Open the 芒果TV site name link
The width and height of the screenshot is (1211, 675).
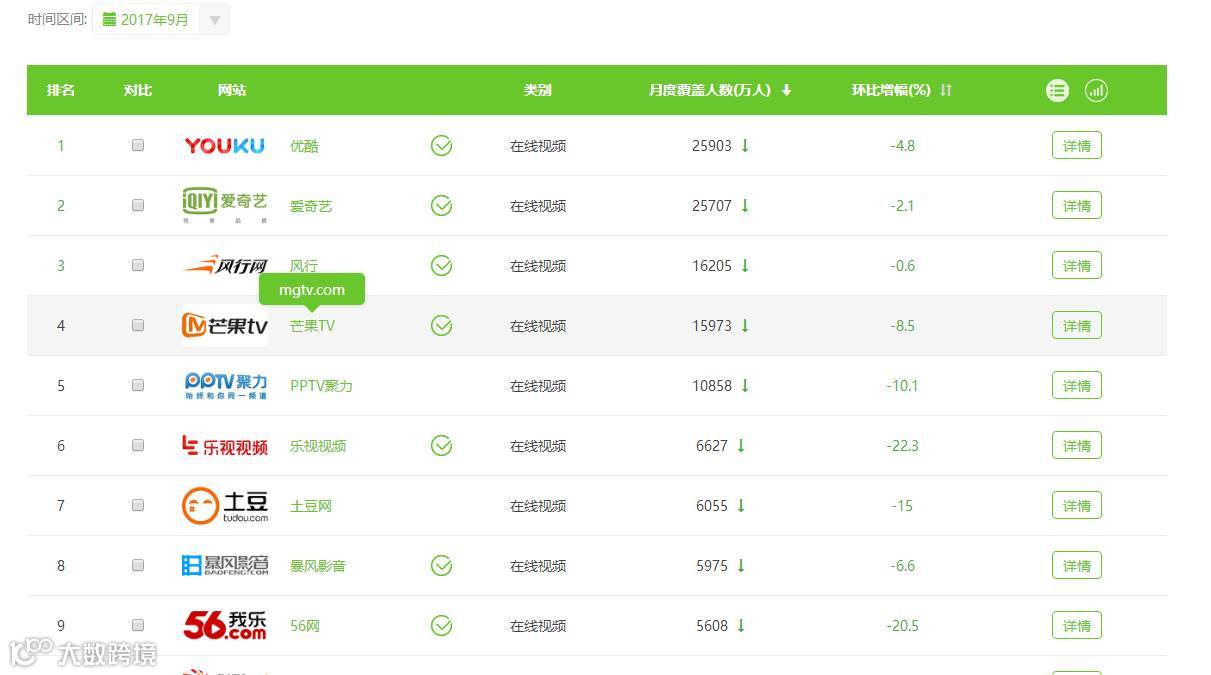tap(312, 326)
